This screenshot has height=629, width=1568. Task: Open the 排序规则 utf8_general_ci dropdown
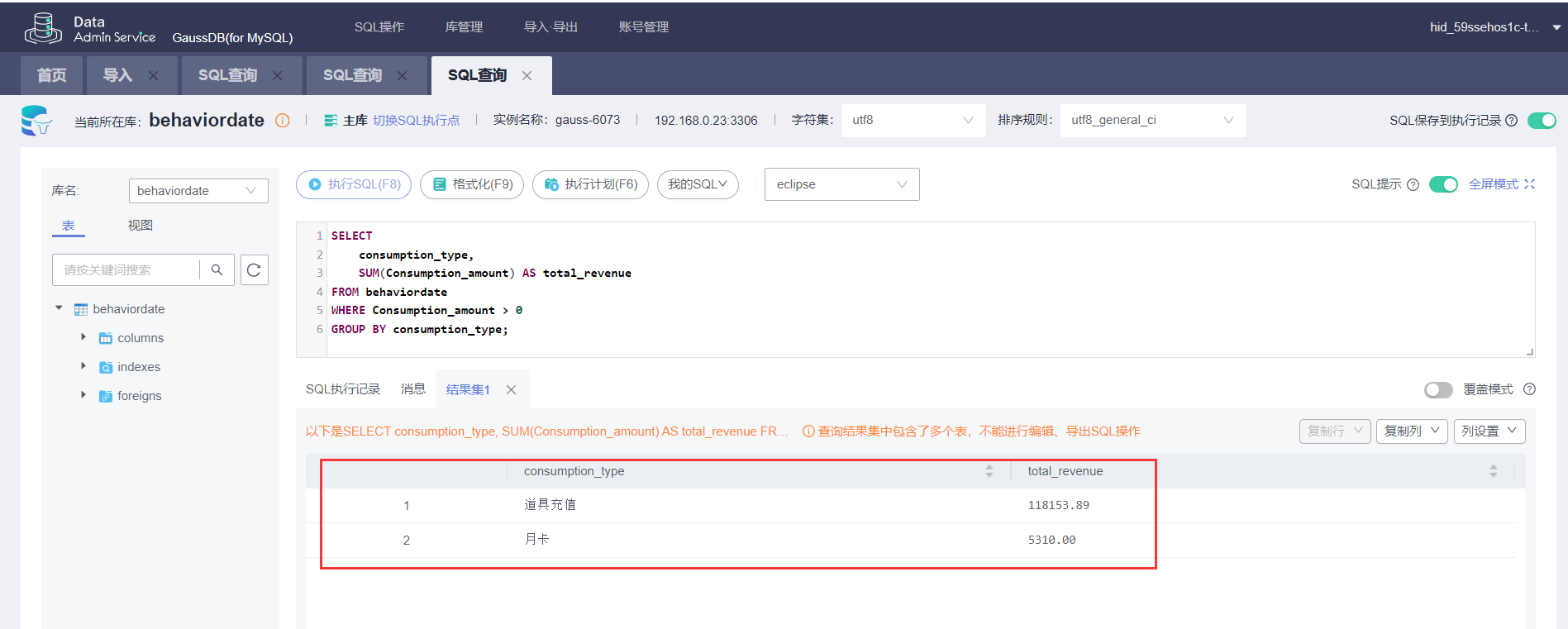click(x=1153, y=120)
